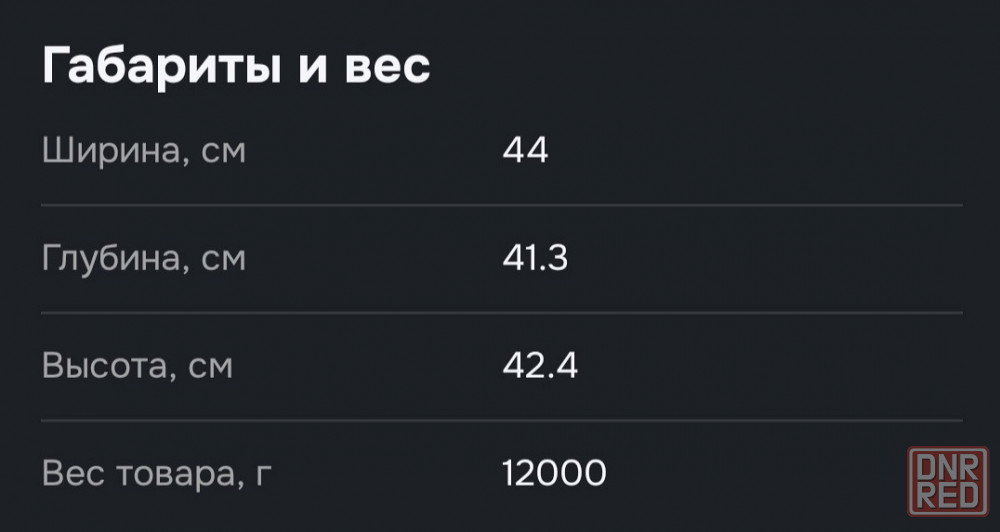Click the height value 42.4
The image size is (1000, 532).
[540, 366]
